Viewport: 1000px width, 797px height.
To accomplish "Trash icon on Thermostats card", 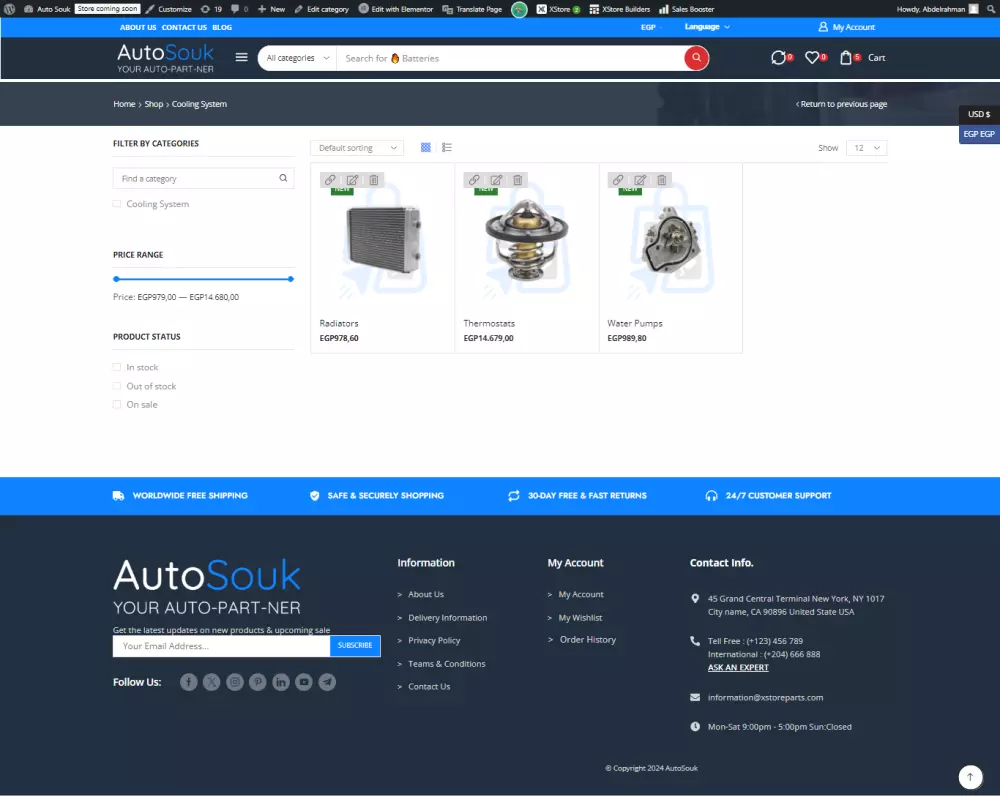I will pyautogui.click(x=518, y=180).
